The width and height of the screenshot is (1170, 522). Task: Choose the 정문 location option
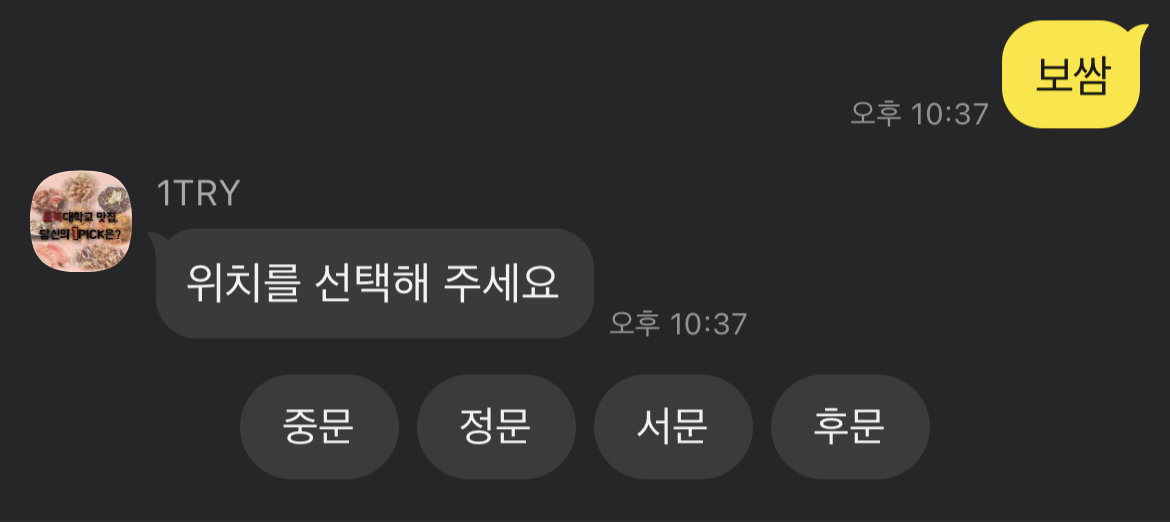pos(496,427)
